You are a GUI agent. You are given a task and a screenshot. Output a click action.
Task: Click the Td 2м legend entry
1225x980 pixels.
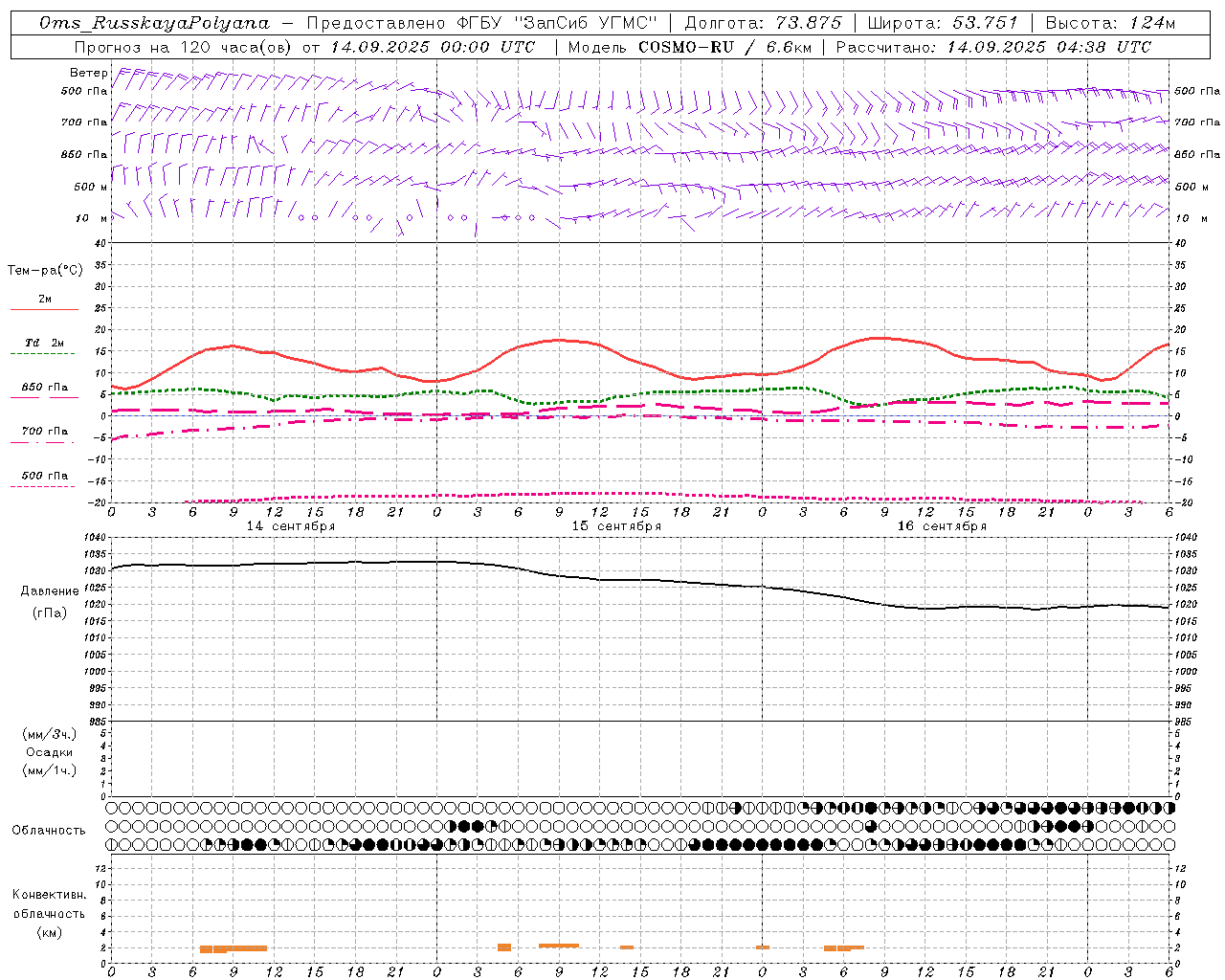pyautogui.click(x=44, y=343)
